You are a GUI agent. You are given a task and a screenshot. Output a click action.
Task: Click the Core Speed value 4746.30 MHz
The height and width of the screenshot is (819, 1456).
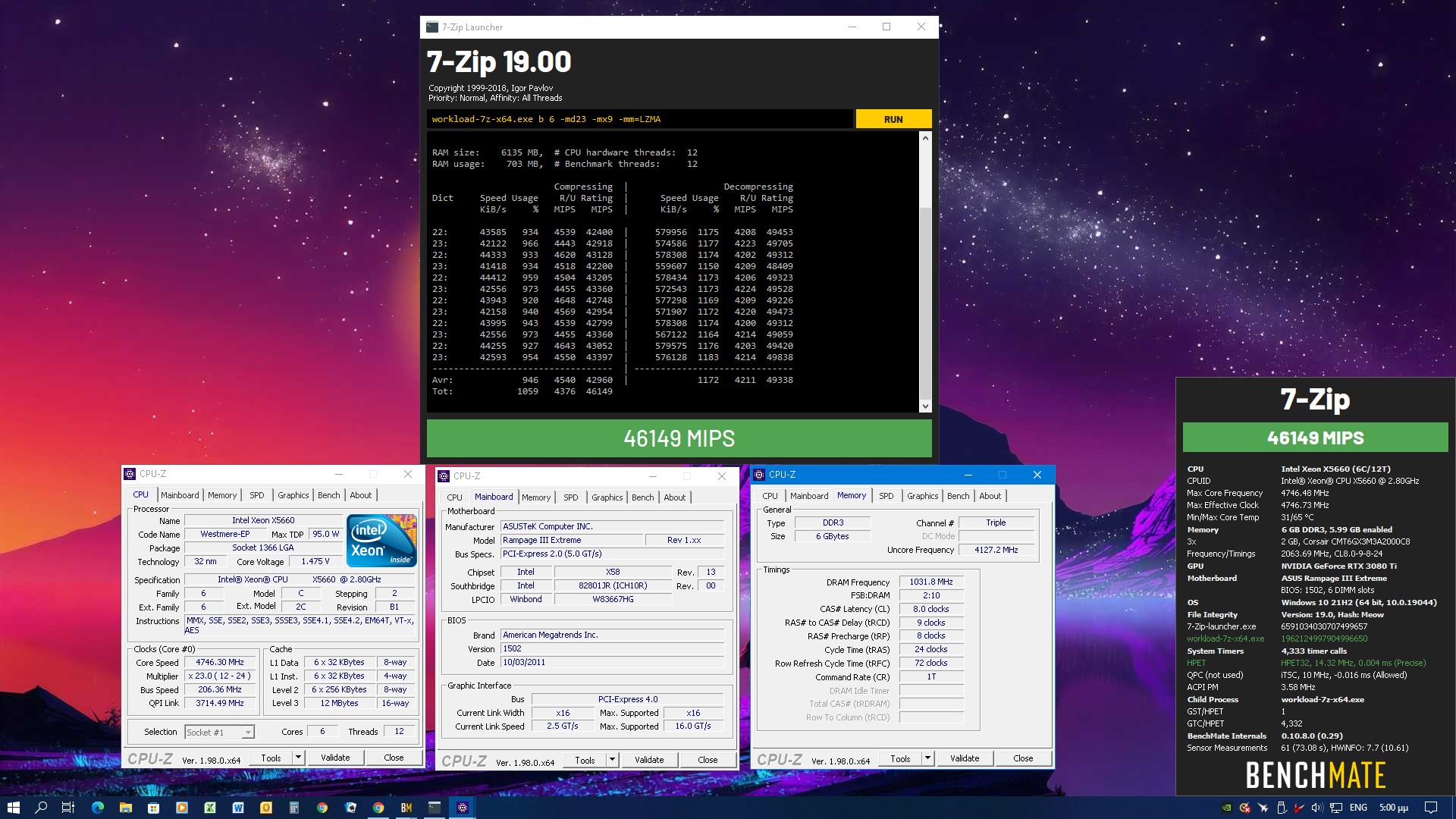220,663
